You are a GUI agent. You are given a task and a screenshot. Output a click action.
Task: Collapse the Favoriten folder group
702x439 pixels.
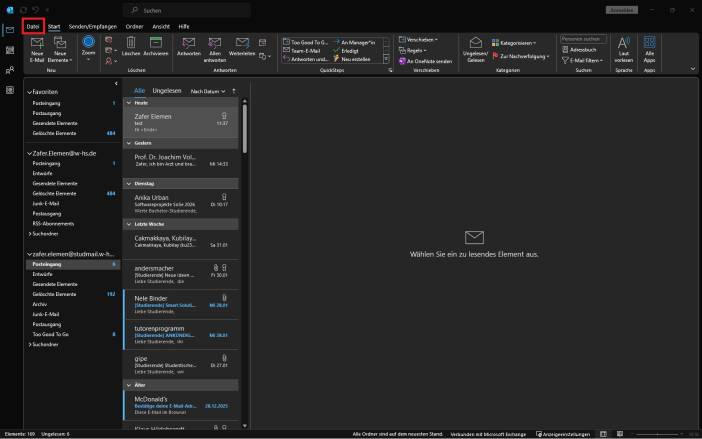coord(29,93)
